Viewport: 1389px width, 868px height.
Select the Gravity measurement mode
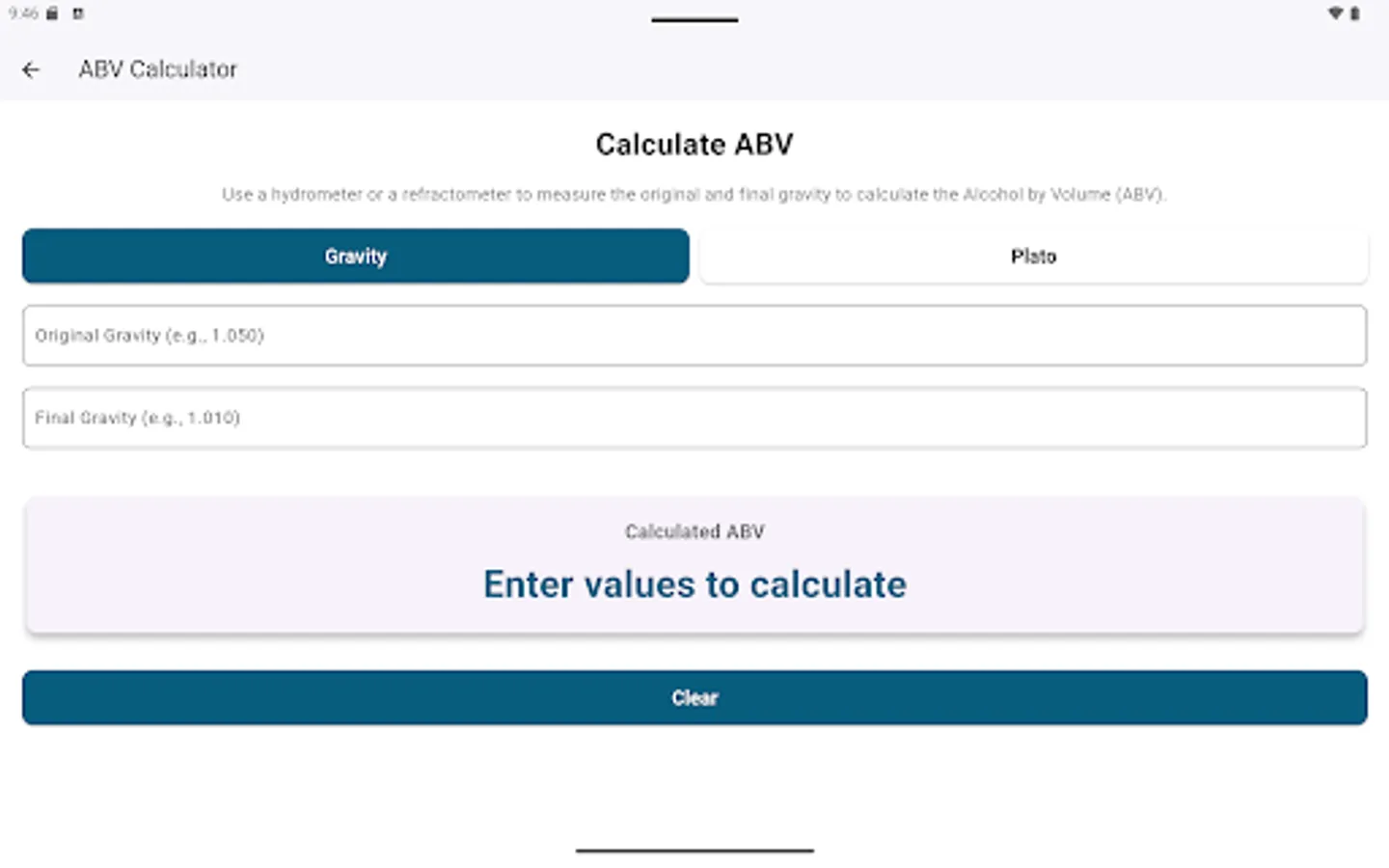[x=355, y=256]
